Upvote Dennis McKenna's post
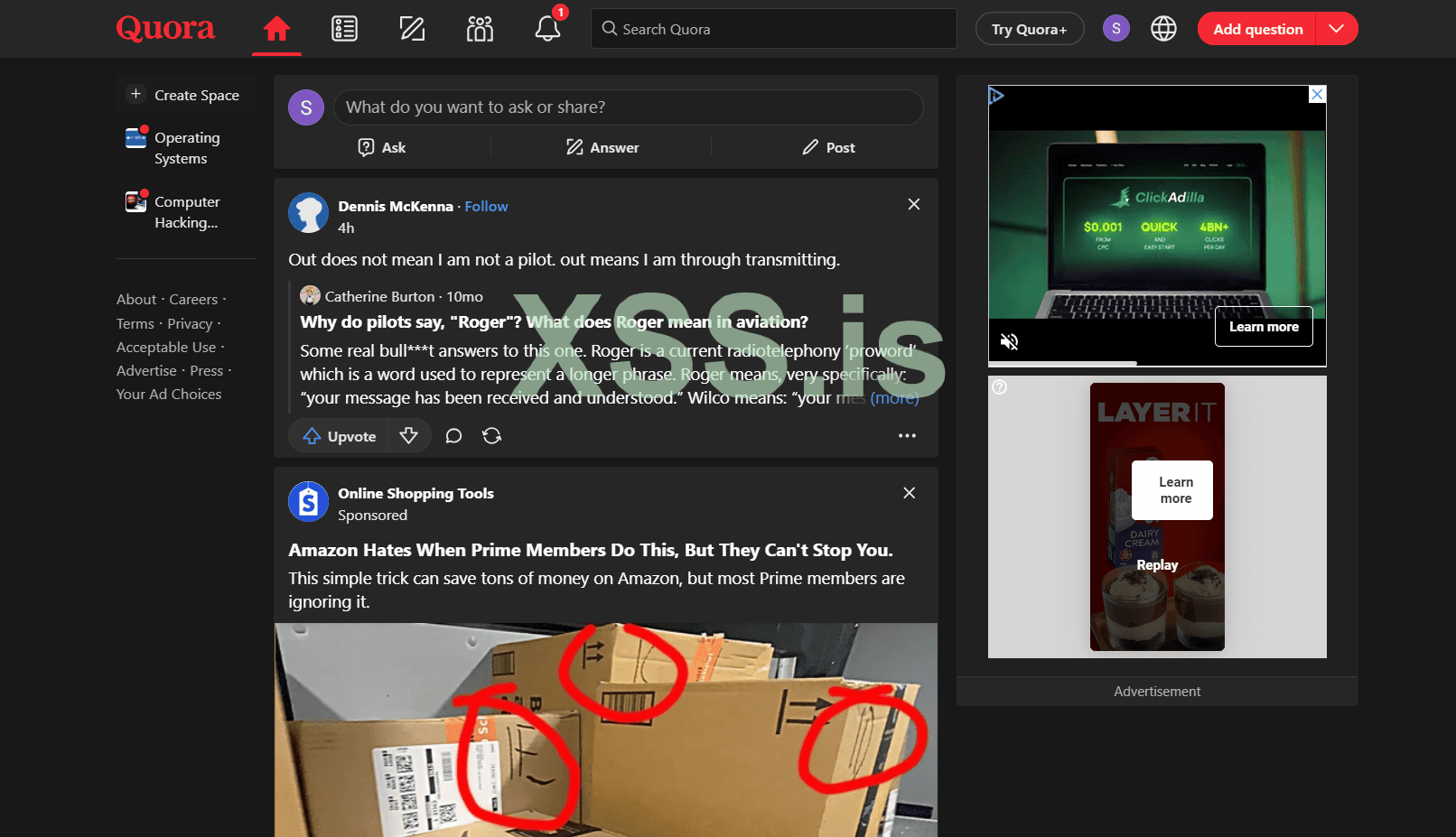This screenshot has height=837, width=1456. click(339, 436)
